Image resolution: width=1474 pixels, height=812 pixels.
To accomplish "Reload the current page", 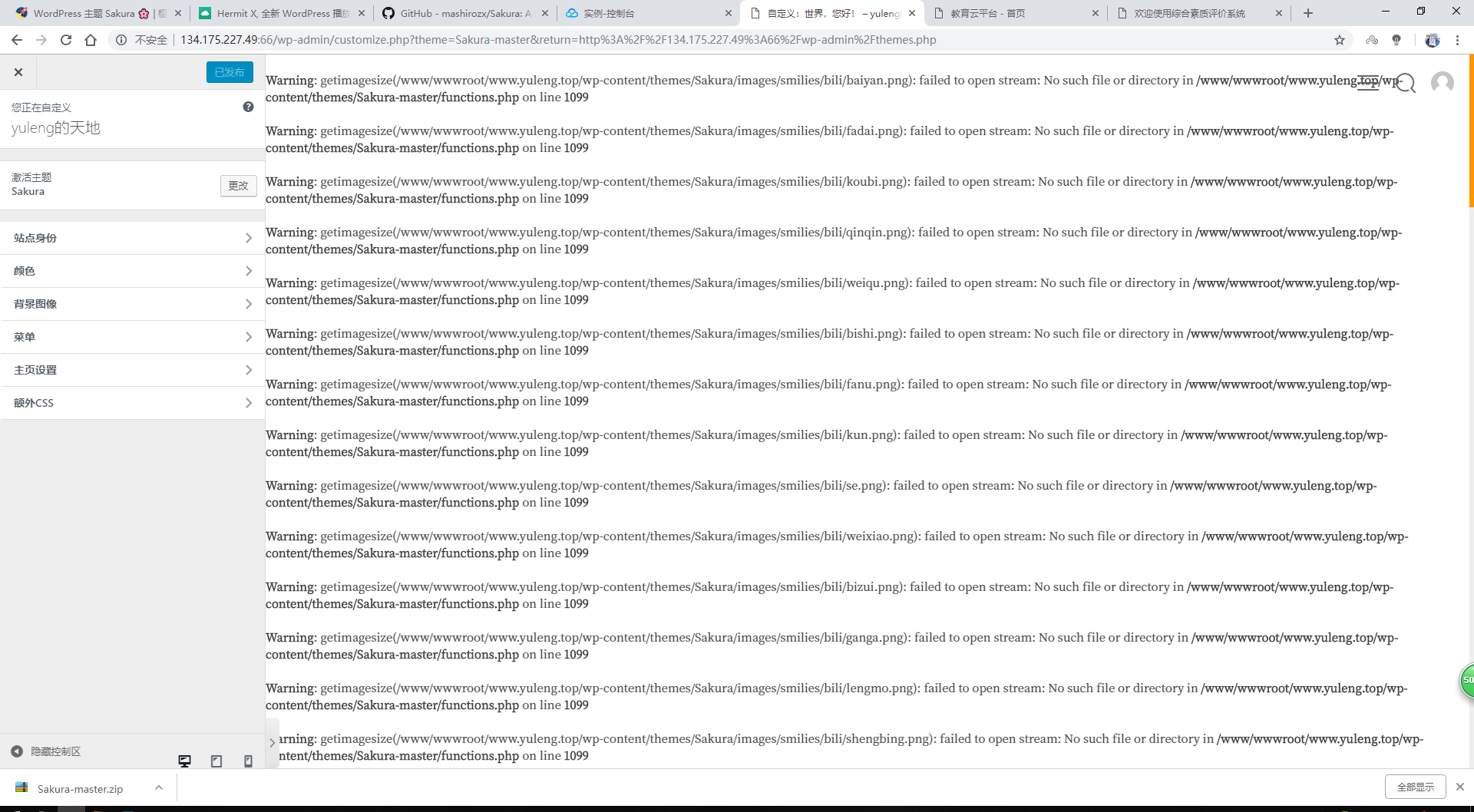I will [66, 40].
